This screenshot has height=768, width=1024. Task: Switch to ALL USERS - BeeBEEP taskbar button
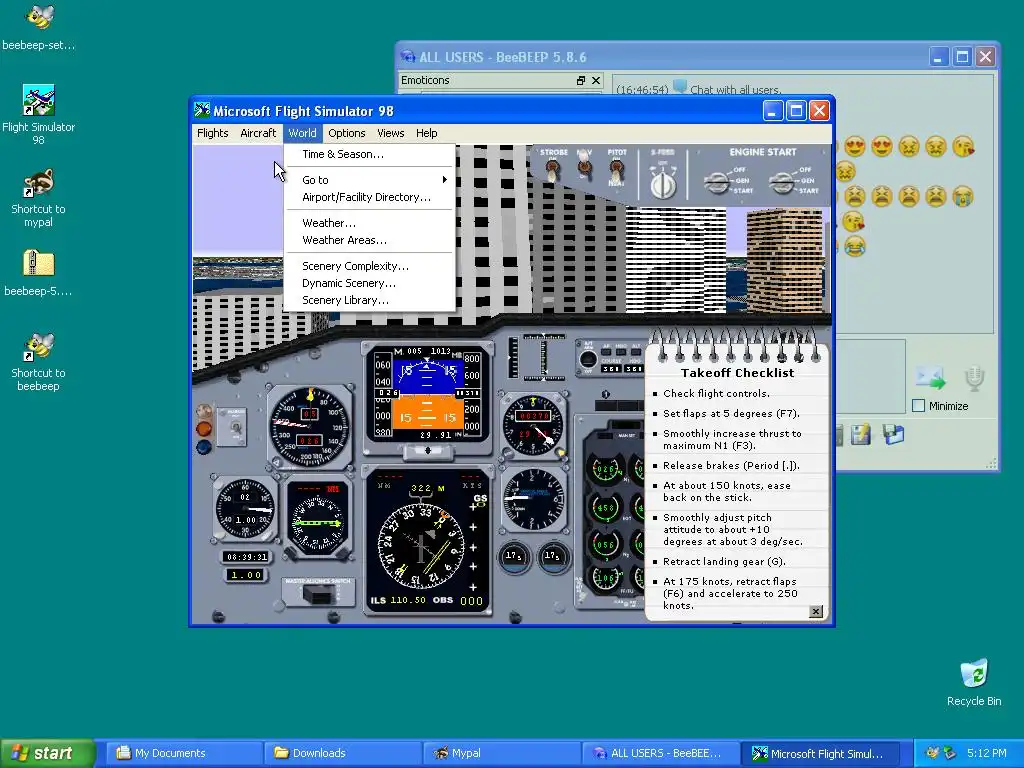click(660, 753)
